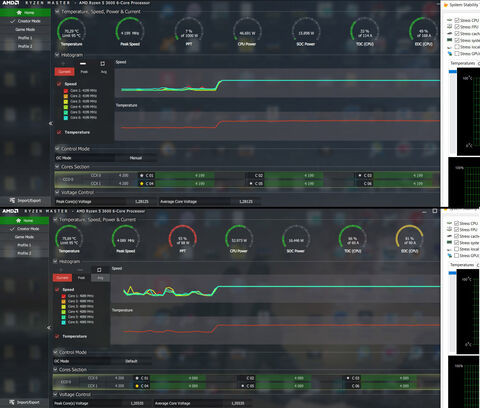Enable Stress local disks in first stability window
480x408 pixels.
457,47
